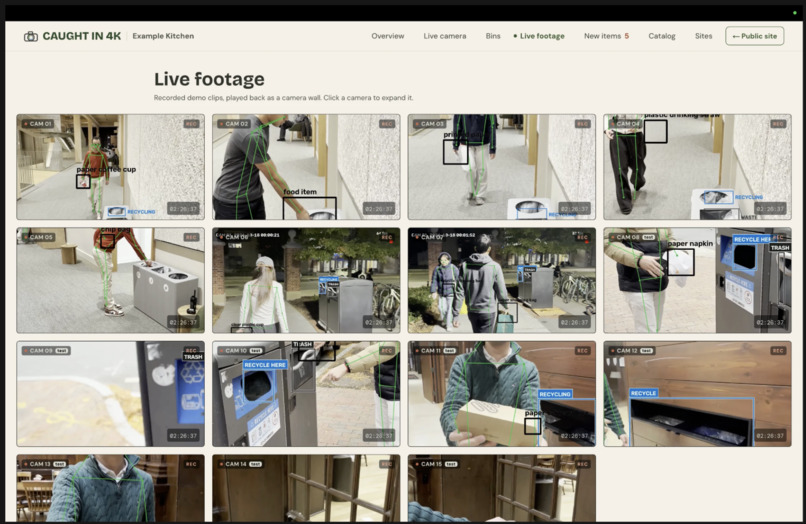Screen dimensions: 806x524
Task: Click the REC badge on CAM 05
Action: [x=191, y=237]
